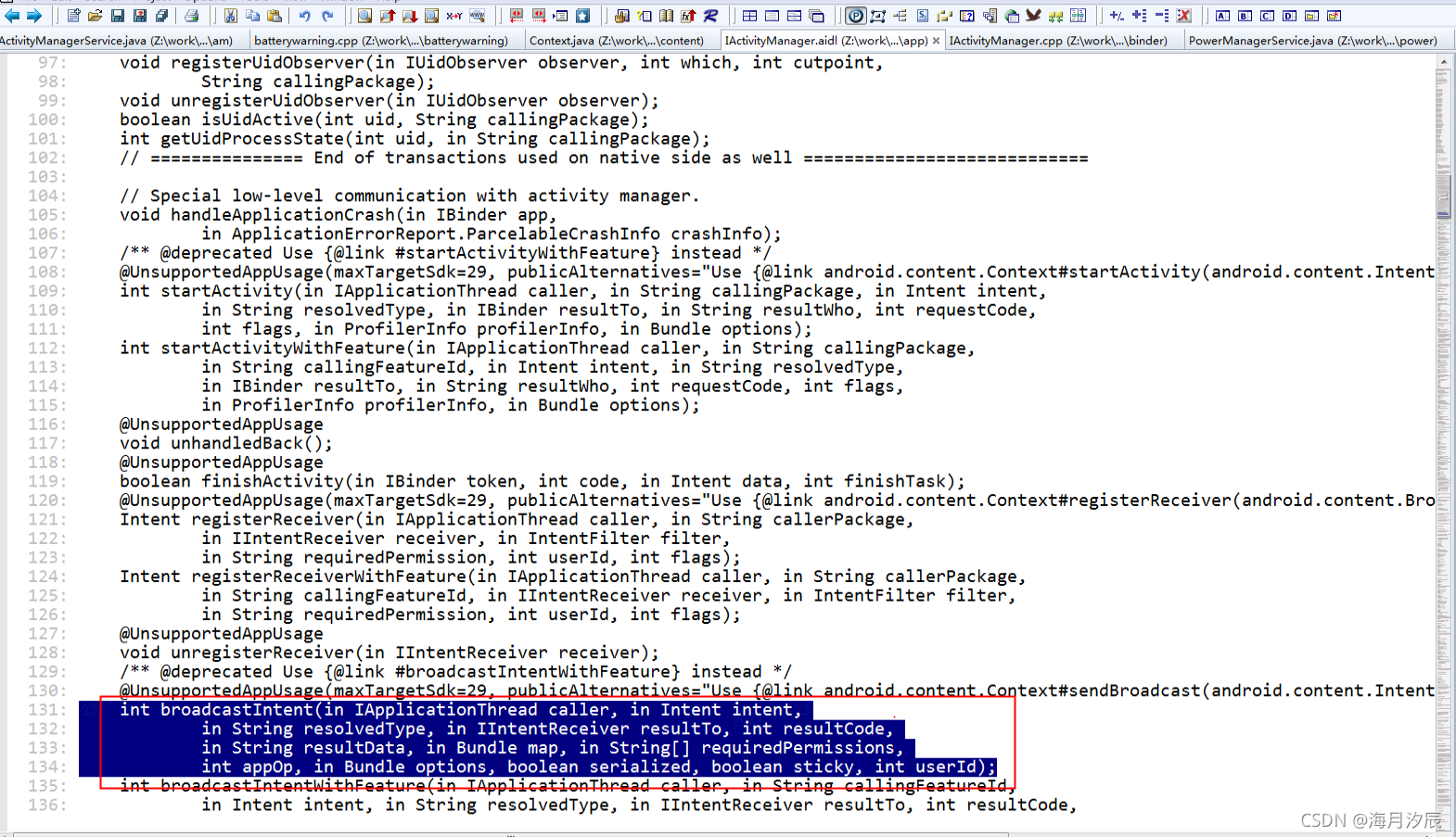
Task: Click the cascade windows icon
Action: click(816, 16)
